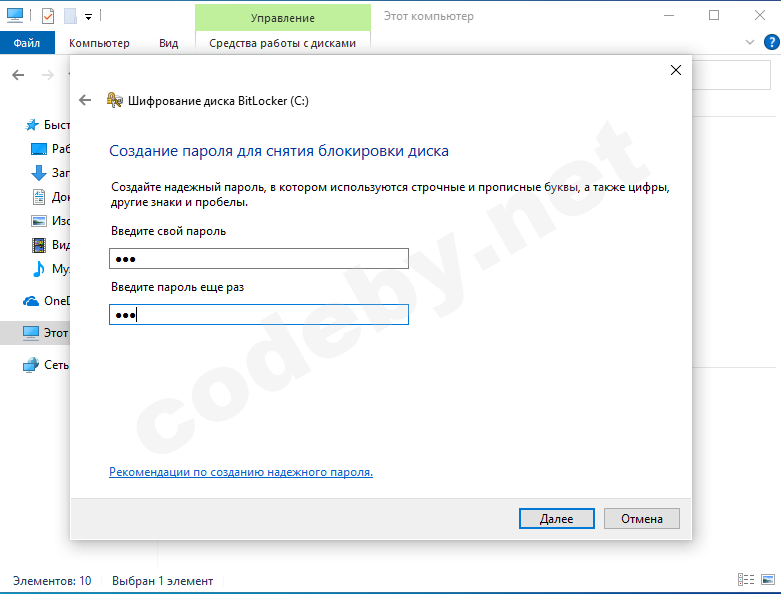Viewport: 781px width, 594px height.
Task: Select Сеть in sidebar
Action: 45,365
